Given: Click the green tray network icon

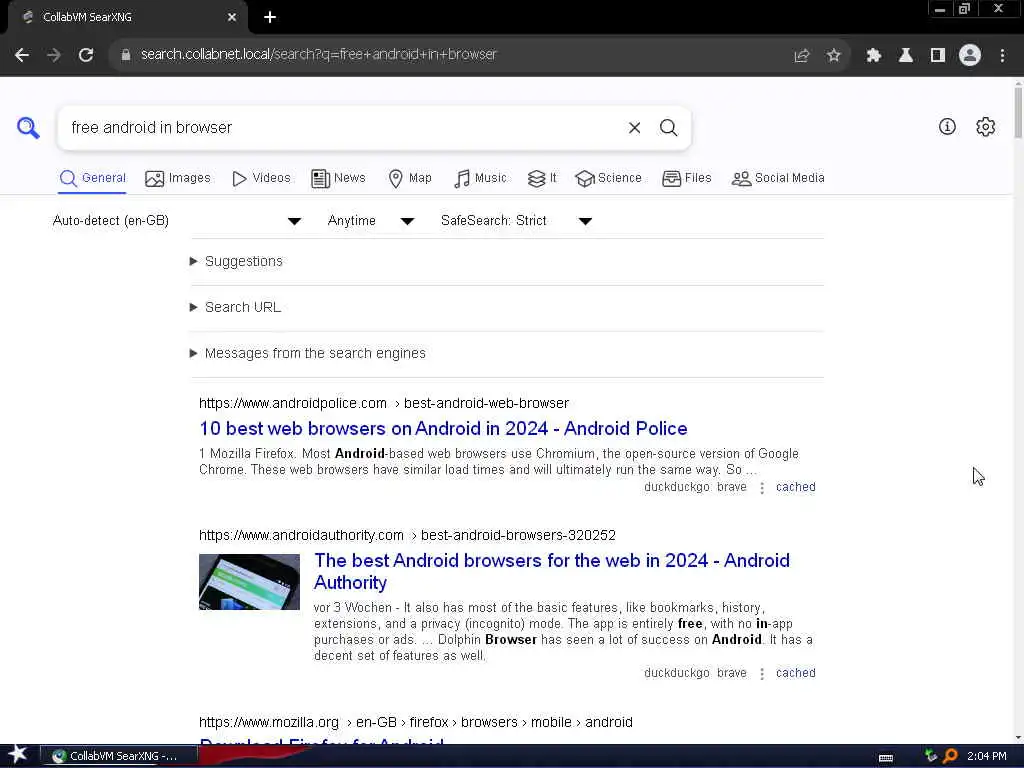Looking at the screenshot, I should [931, 756].
